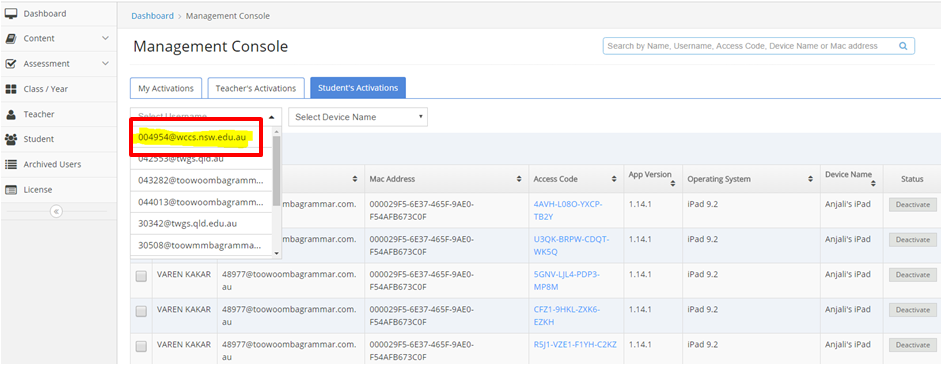Expand the Assessment menu chevron
The image size is (942, 365).
coord(105,64)
